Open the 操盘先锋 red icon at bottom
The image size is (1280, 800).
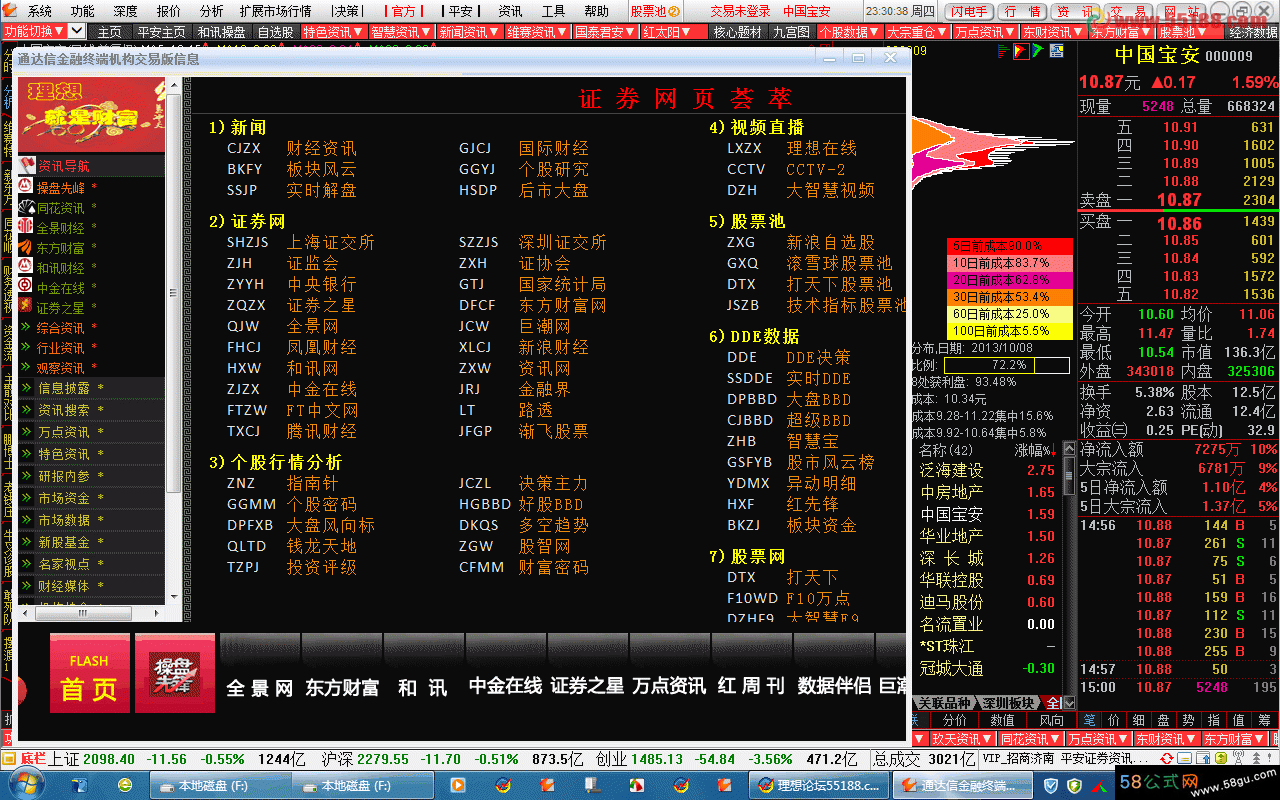click(x=175, y=673)
